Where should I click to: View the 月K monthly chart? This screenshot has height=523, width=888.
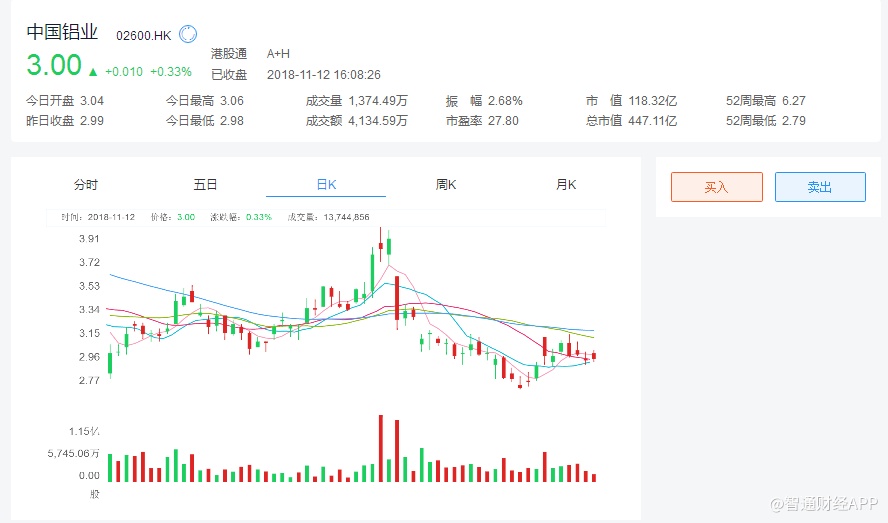tap(566, 184)
